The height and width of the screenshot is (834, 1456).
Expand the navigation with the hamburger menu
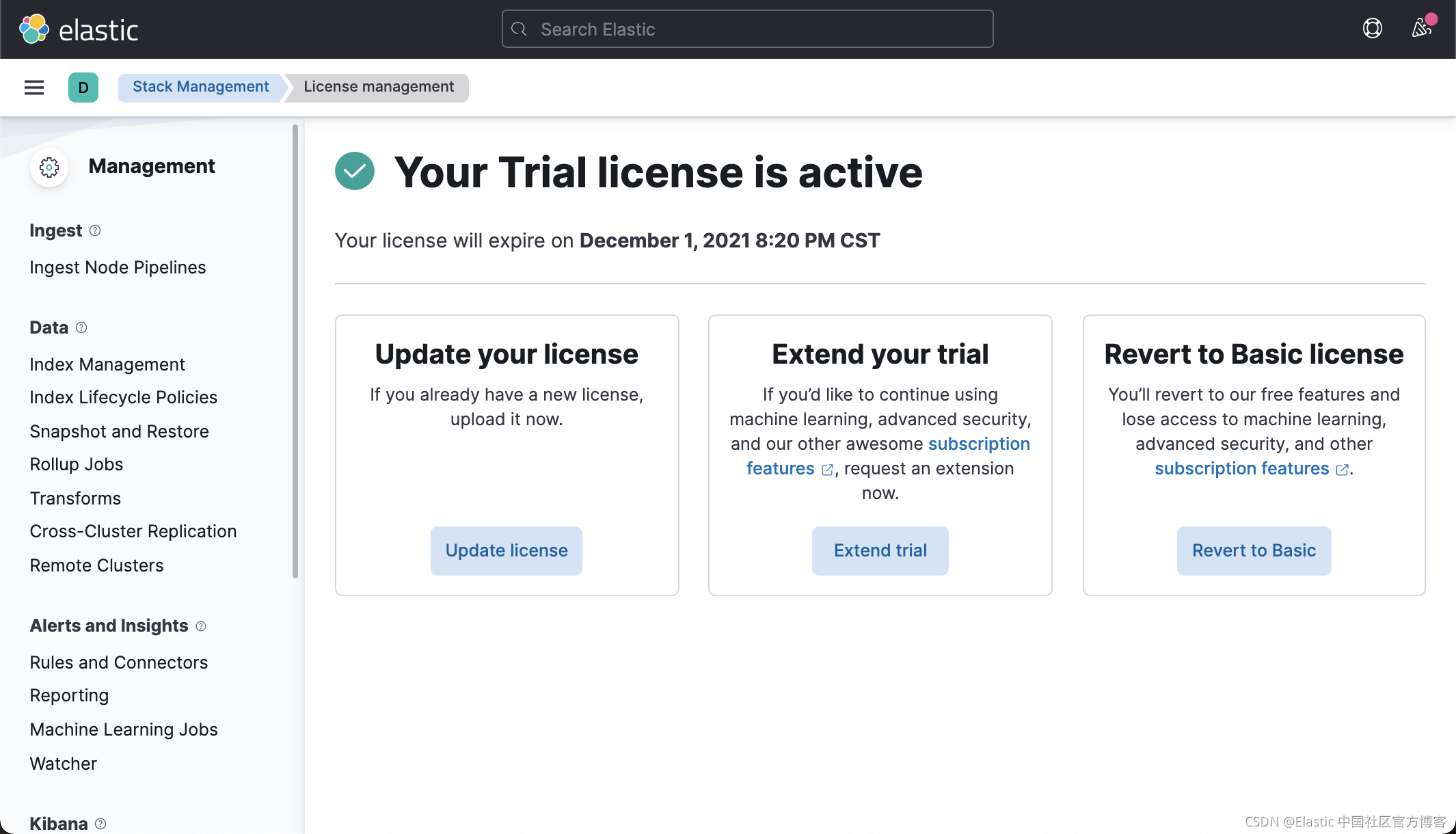point(33,88)
